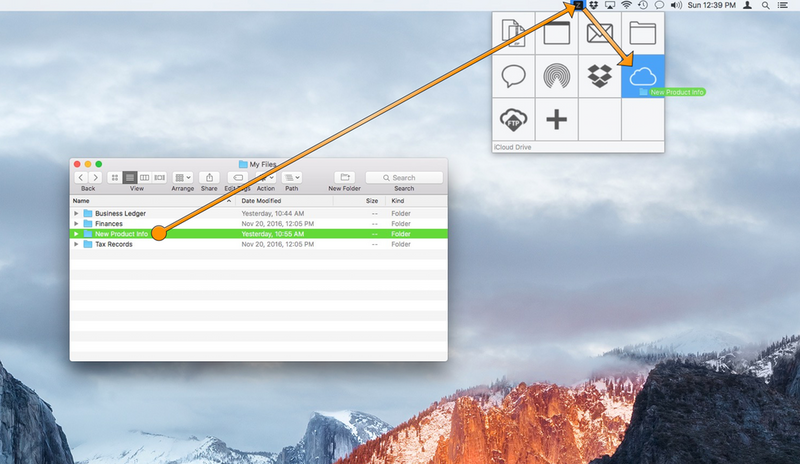800x464 pixels.
Task: Zoom the My Files window with green button
Action: point(98,164)
